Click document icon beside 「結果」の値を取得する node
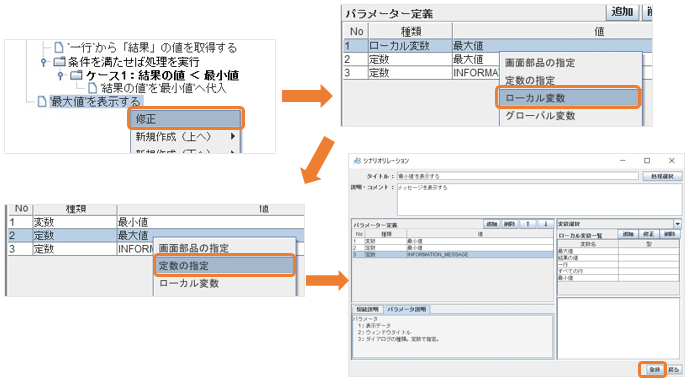This screenshot has height=380, width=687. point(59,47)
